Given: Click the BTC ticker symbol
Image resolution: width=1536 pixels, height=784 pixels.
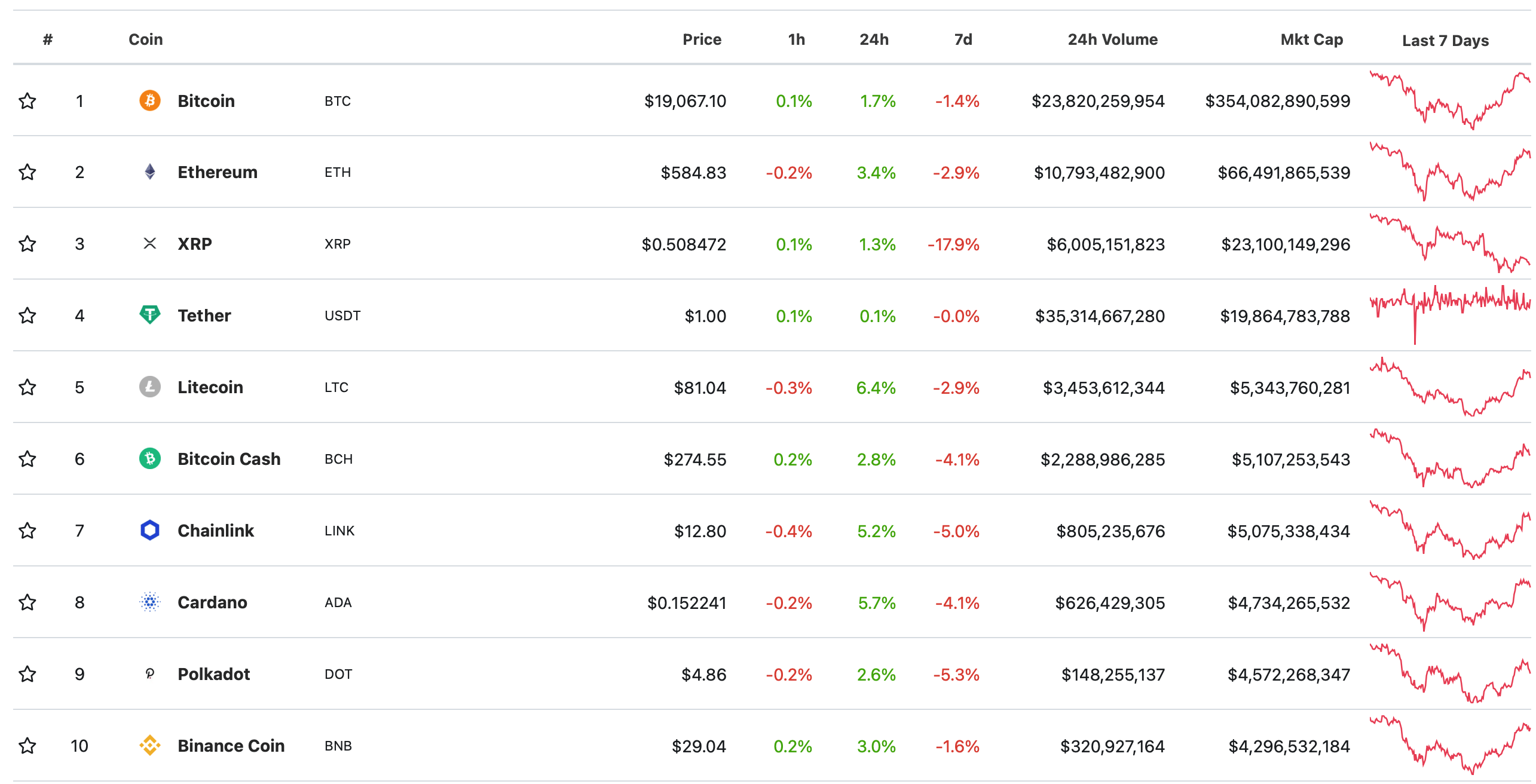Looking at the screenshot, I should (338, 101).
